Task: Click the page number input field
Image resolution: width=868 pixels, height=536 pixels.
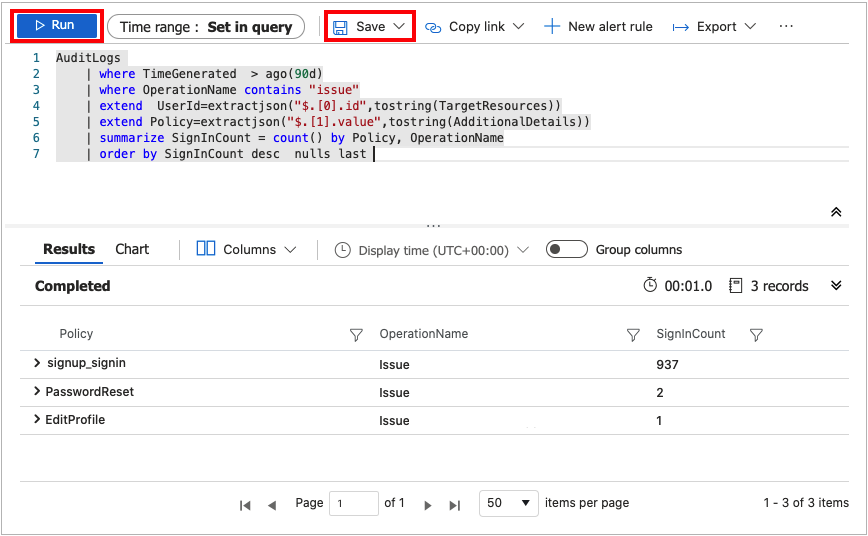Action: pyautogui.click(x=354, y=504)
